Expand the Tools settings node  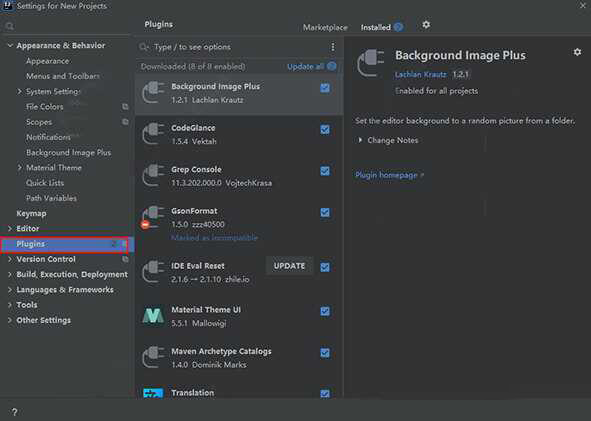(10, 305)
